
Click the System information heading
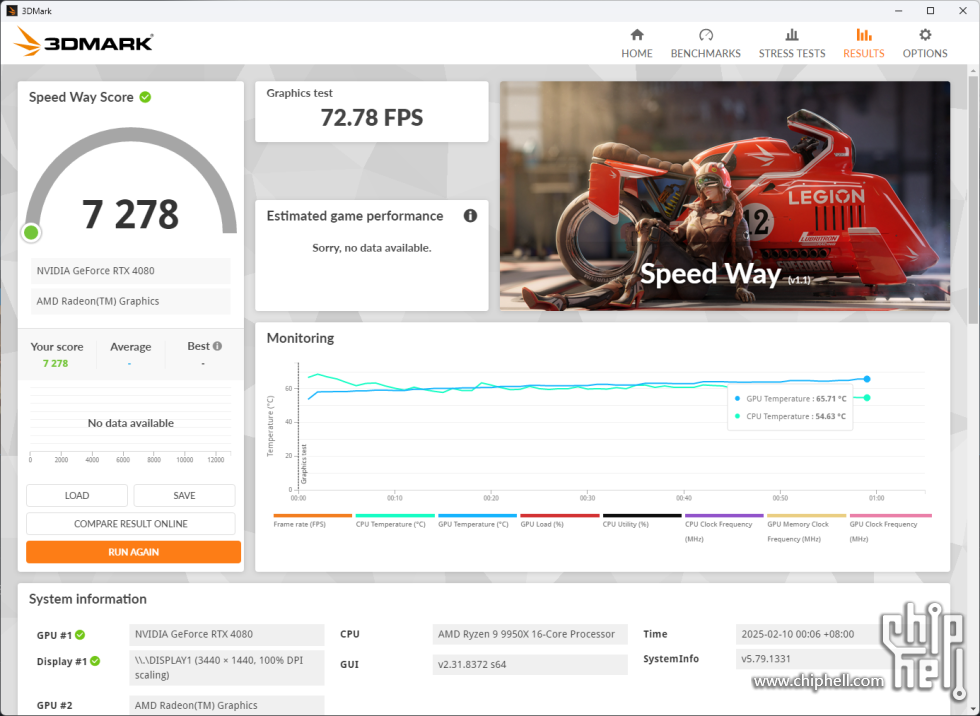(x=88, y=599)
